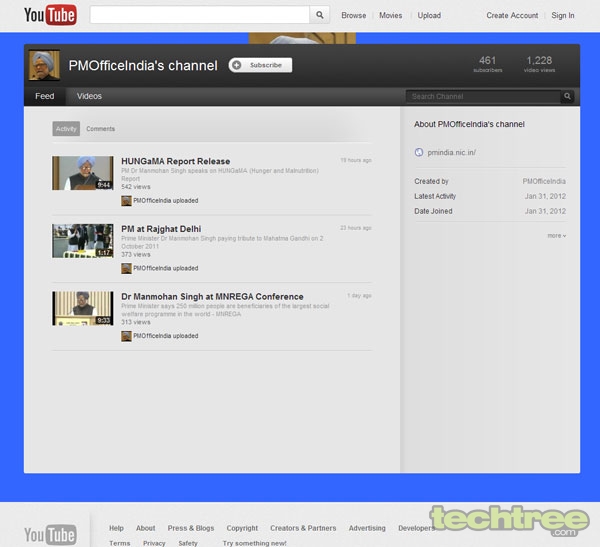Open the HUNGaMA Report Release title link
The image size is (600, 547).
[x=176, y=161]
